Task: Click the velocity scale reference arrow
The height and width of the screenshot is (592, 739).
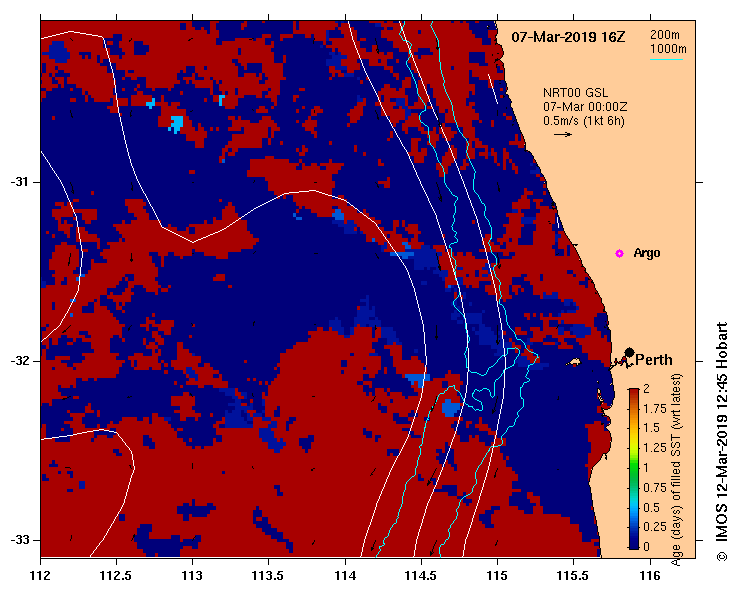Action: click(563, 134)
